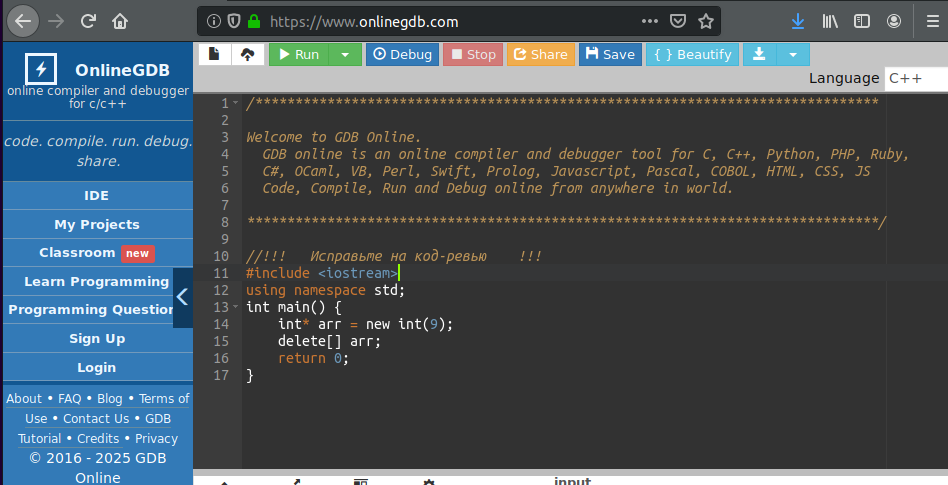Click the green padlock security icon

pos(254,22)
